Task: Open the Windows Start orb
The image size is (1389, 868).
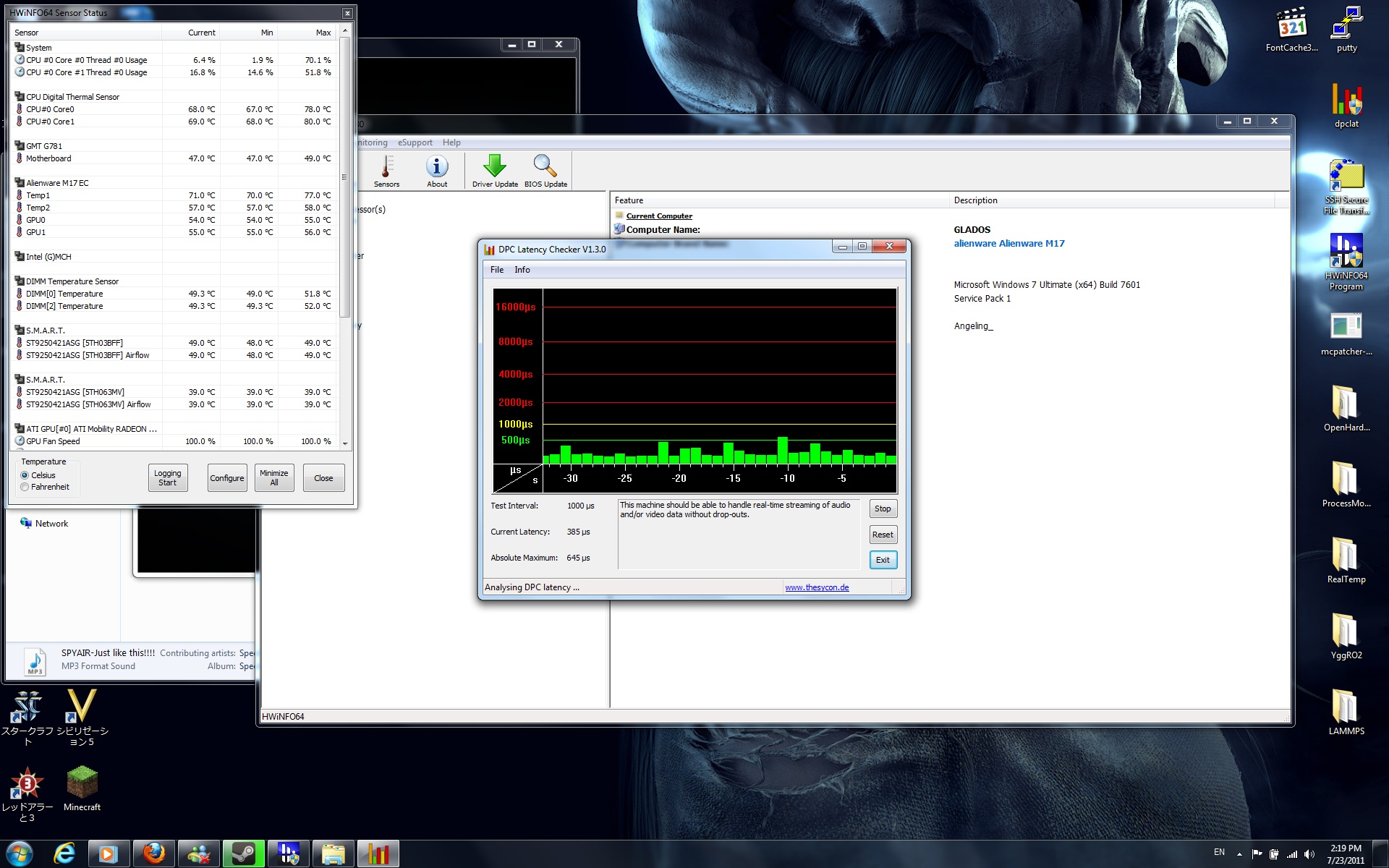Action: point(19,854)
